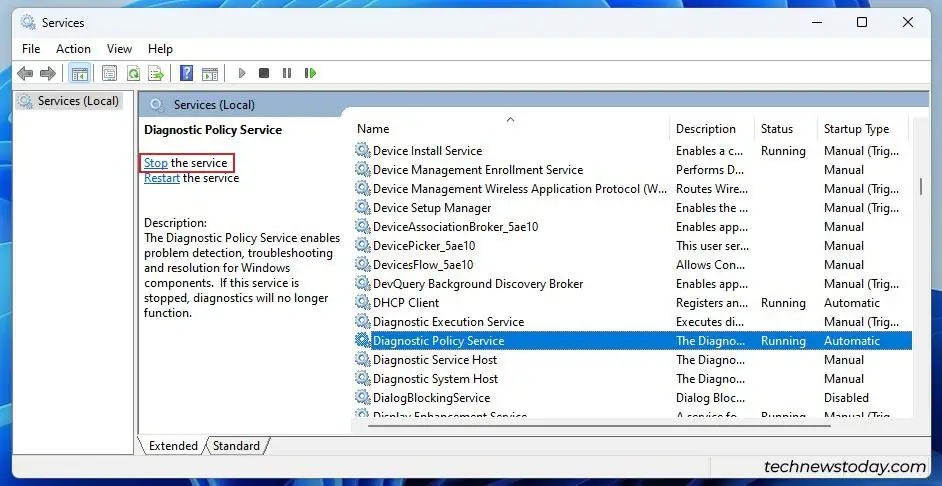942x486 pixels.
Task: Open Help using the question mark icon
Action: [186, 73]
